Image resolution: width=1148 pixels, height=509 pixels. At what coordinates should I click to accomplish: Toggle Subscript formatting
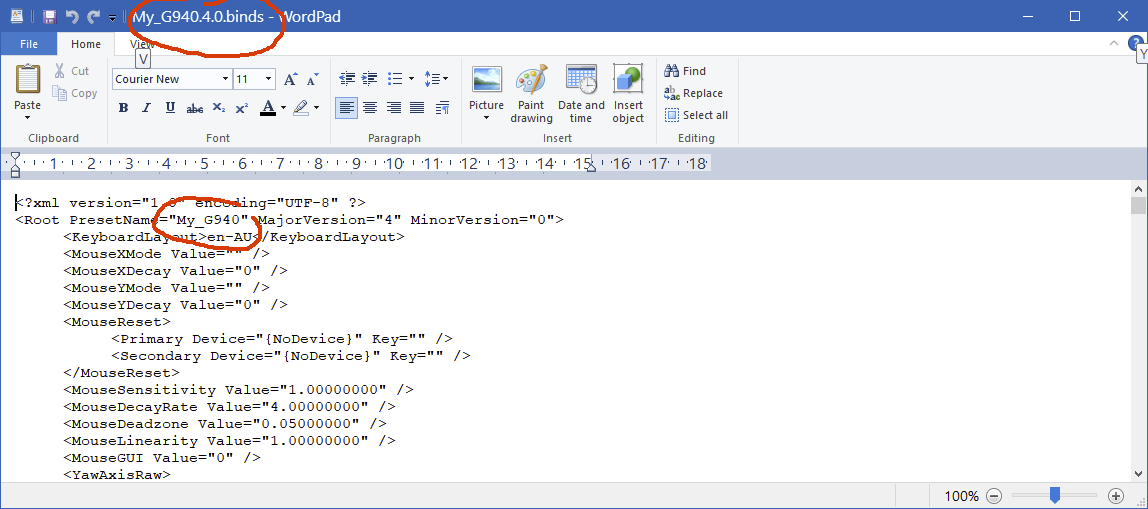coord(218,108)
